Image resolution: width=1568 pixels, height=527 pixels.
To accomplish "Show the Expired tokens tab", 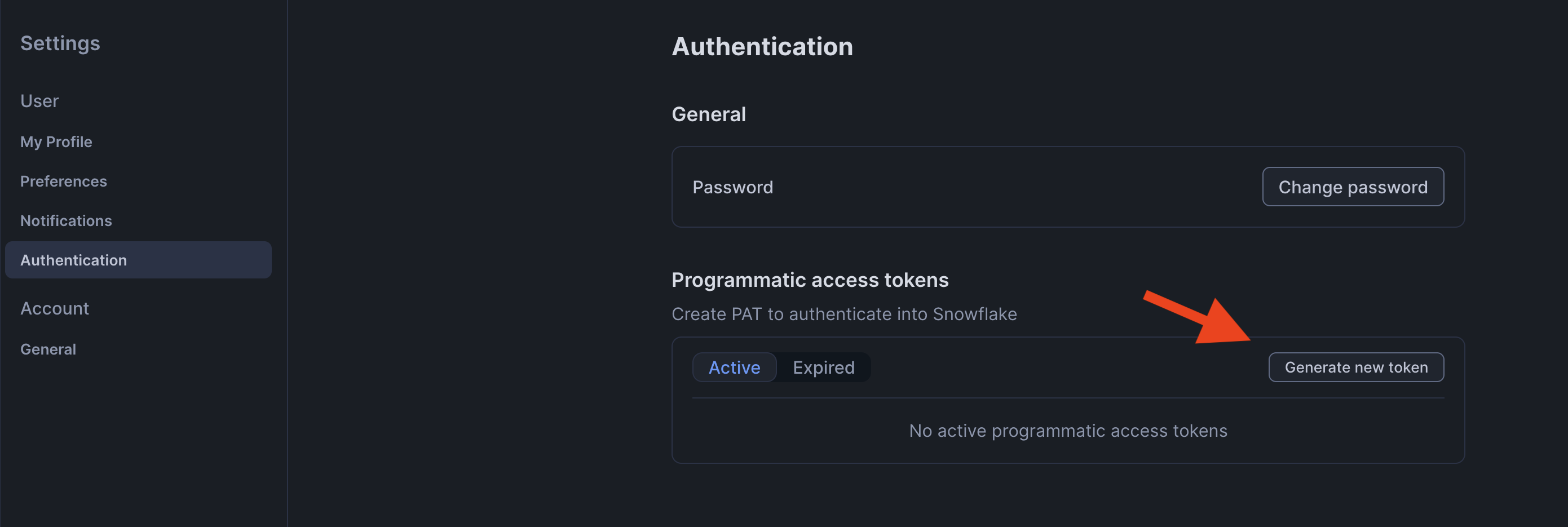I will [x=823, y=367].
